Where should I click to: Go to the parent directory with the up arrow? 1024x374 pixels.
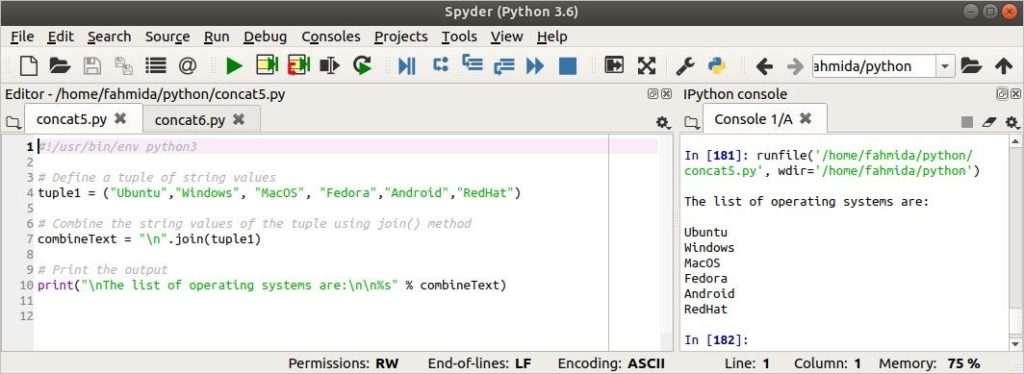click(1003, 66)
